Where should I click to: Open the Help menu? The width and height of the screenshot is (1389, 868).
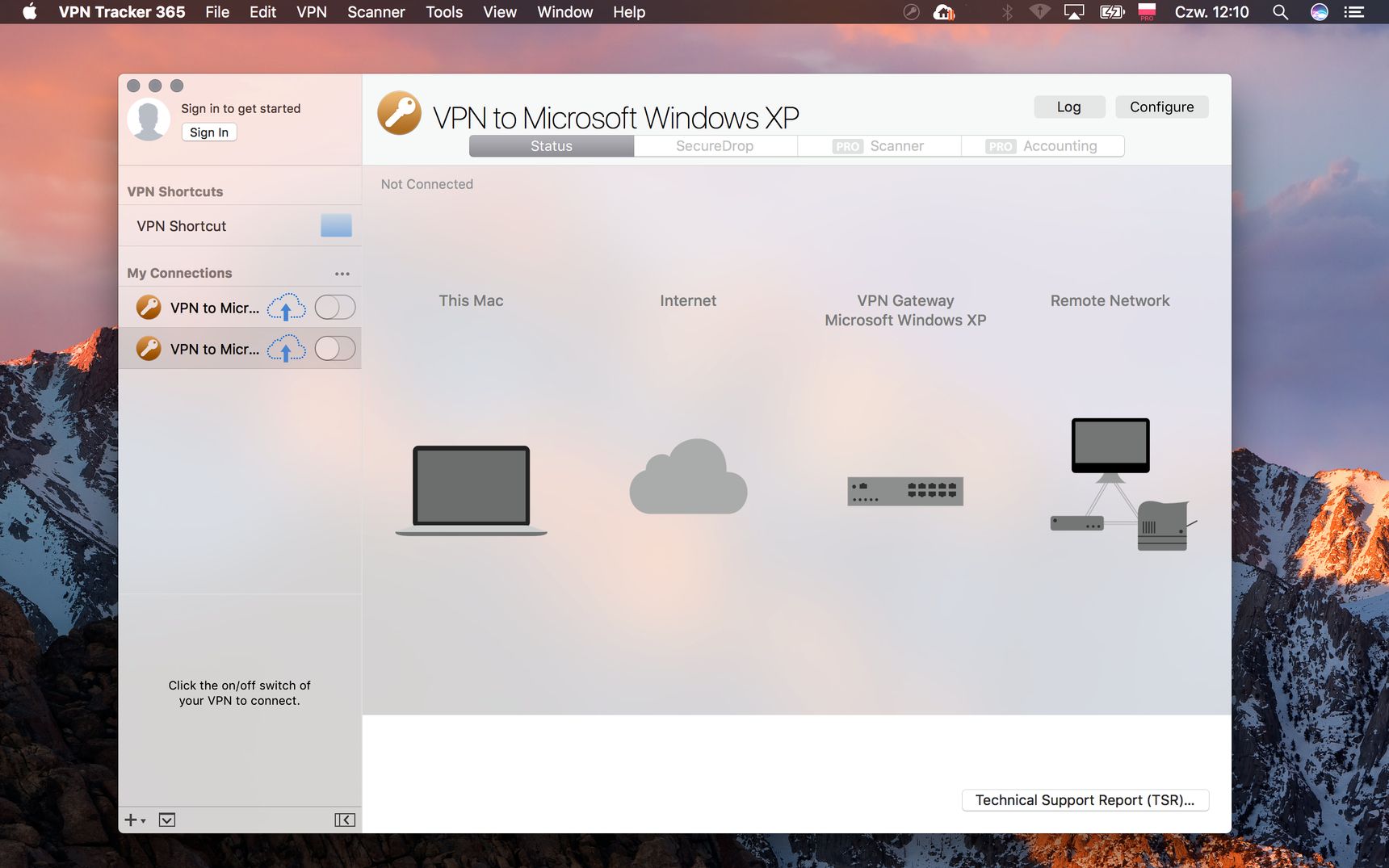pos(629,12)
